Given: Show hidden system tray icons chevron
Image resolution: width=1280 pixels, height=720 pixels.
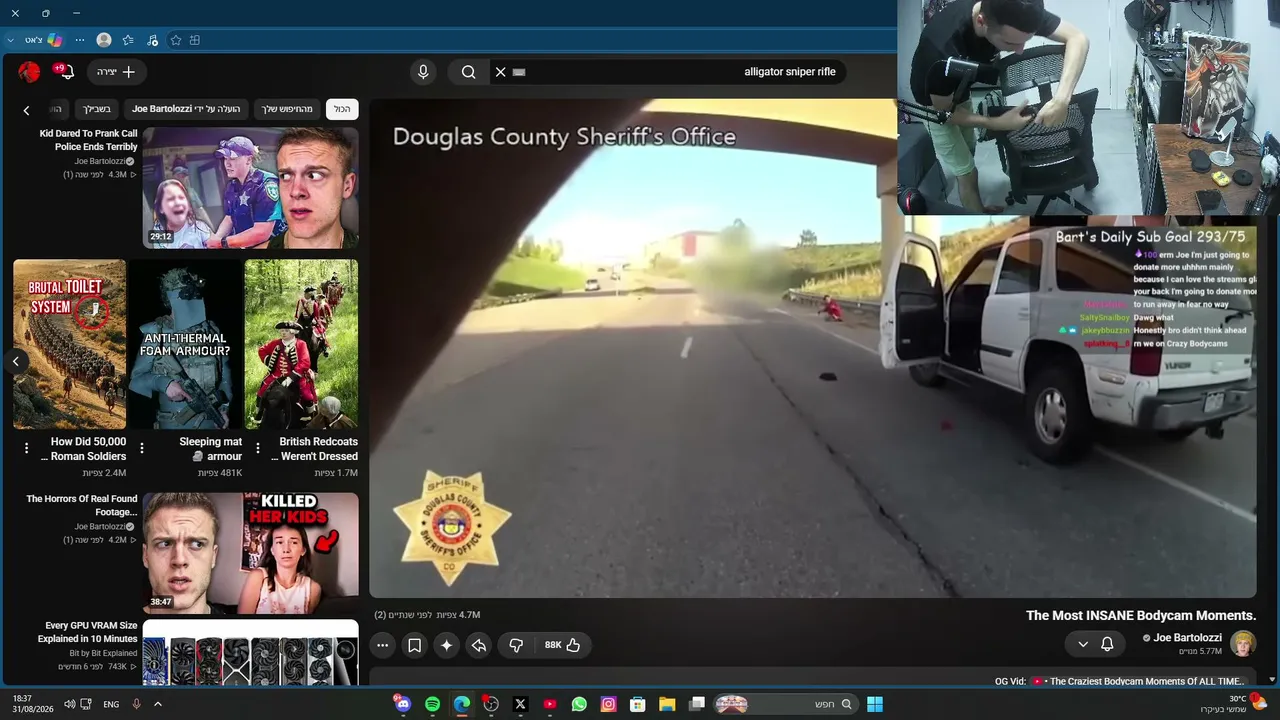Looking at the screenshot, I should pyautogui.click(x=158, y=704).
